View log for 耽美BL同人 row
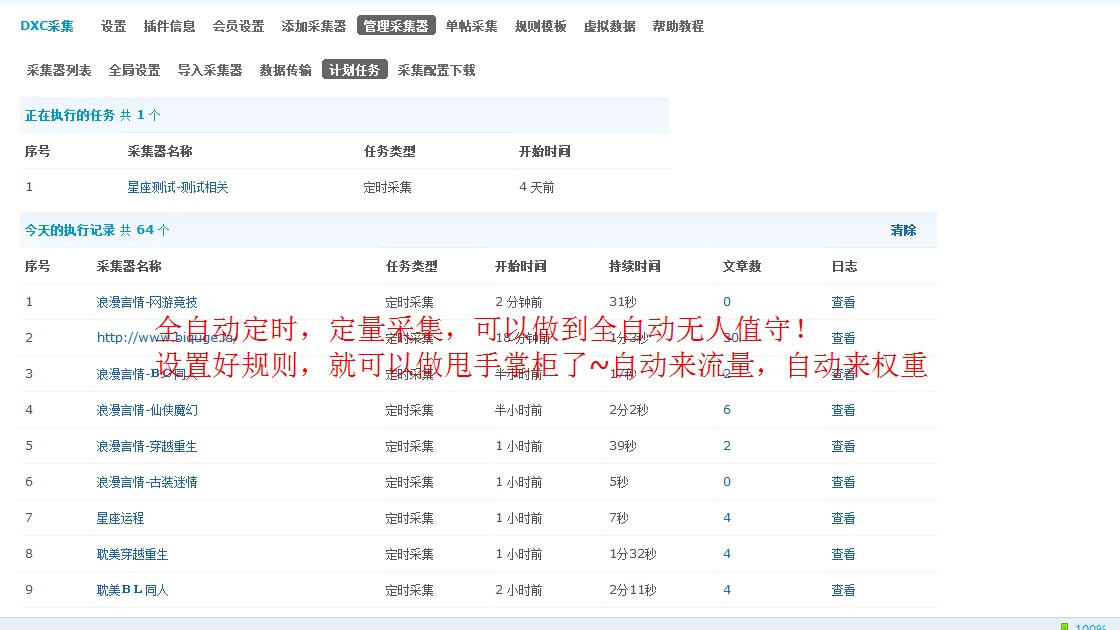 tap(844, 590)
